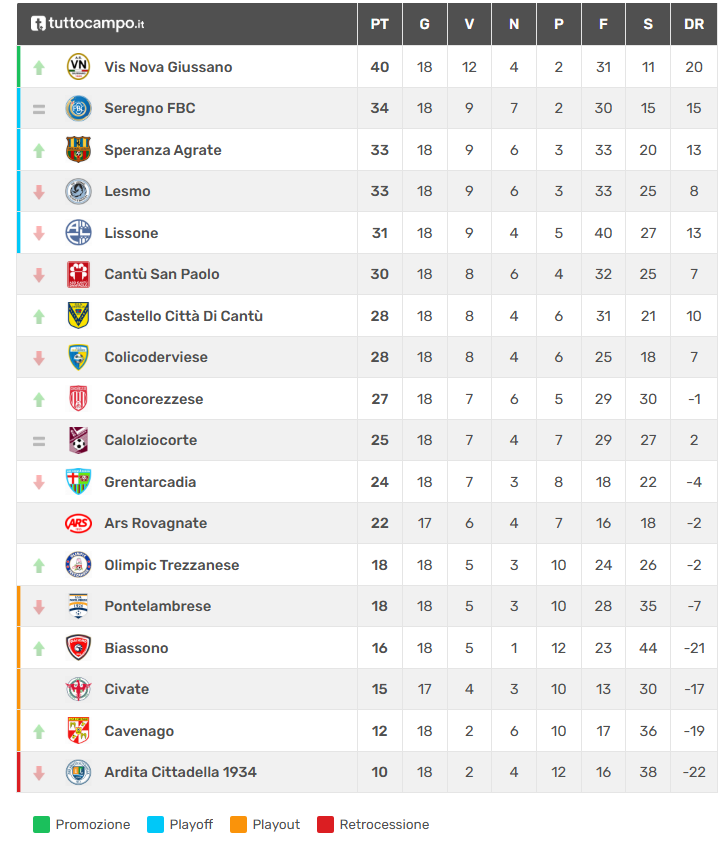Click the Cavenago team crest
Viewport: 727px width, 841px height.
coord(78,731)
